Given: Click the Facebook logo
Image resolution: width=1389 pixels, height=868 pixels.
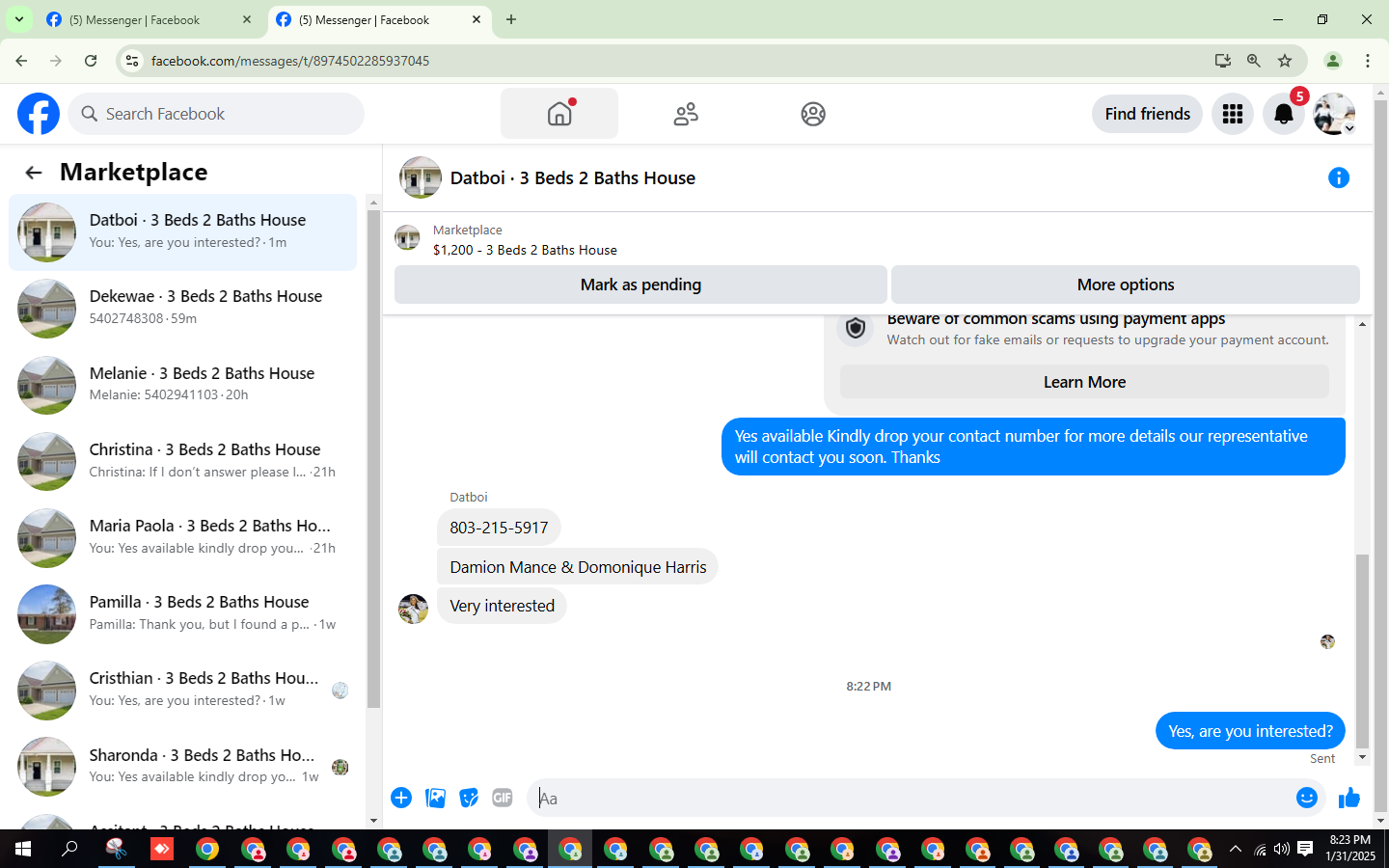Looking at the screenshot, I should (x=39, y=114).
